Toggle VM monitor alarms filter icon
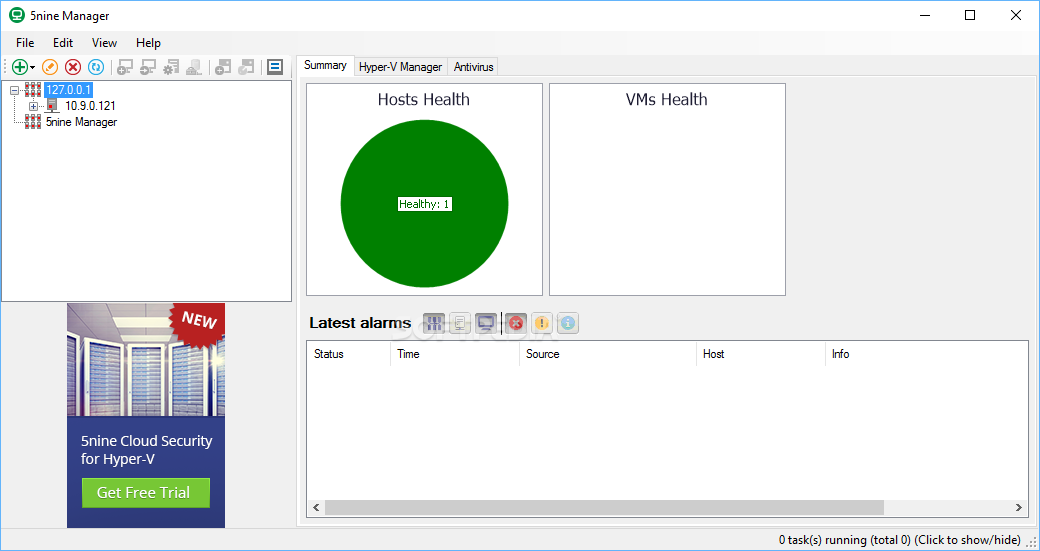This screenshot has width=1040, height=551. [x=486, y=323]
